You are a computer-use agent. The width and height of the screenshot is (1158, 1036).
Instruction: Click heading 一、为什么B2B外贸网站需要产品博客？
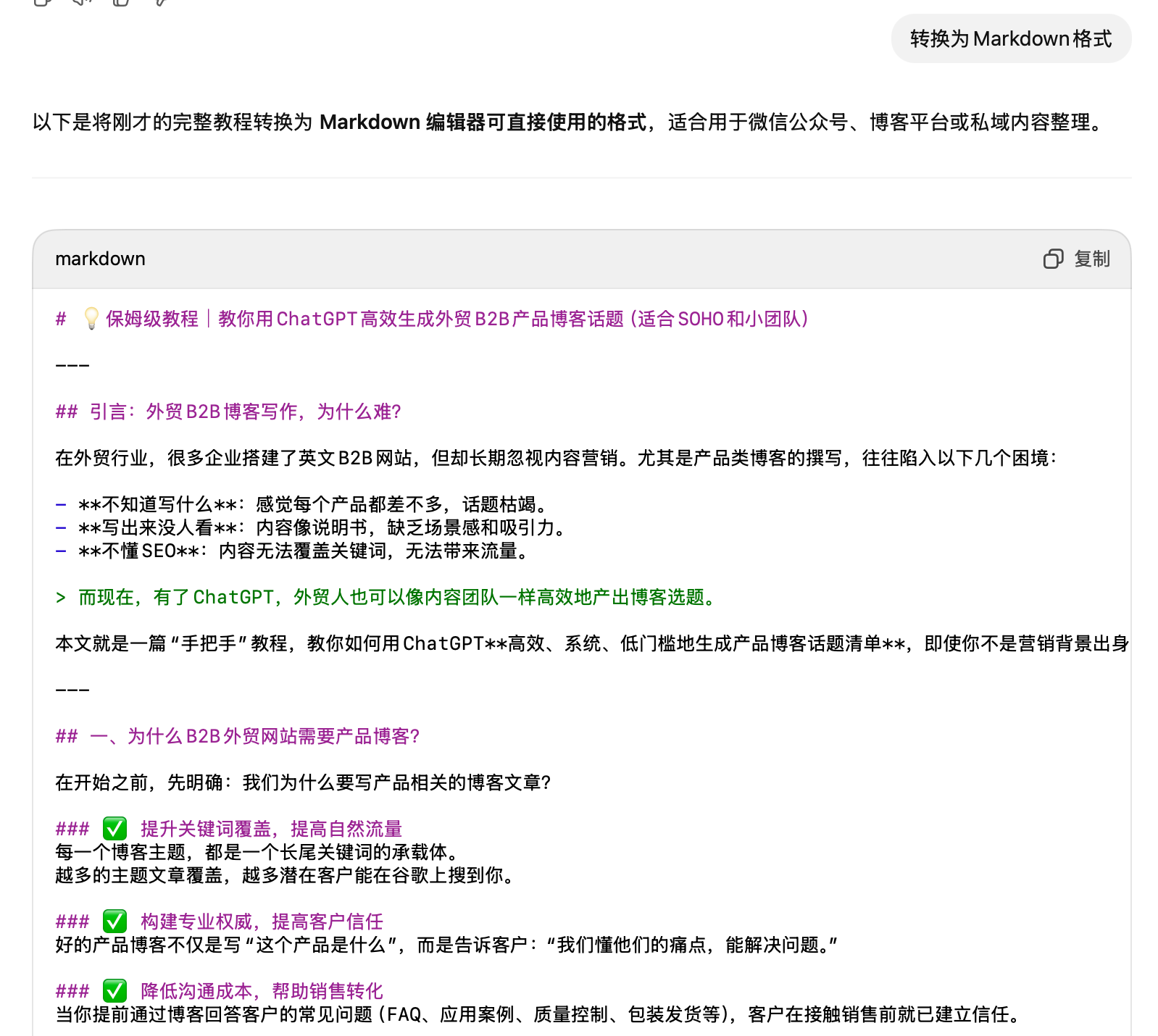click(x=238, y=736)
